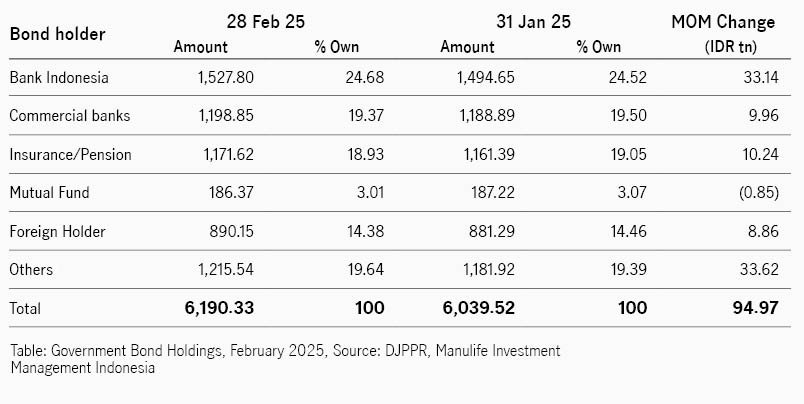Select Commercial banks amount 1,188.89
Image resolution: width=804 pixels, height=404 pixels.
(x=487, y=115)
